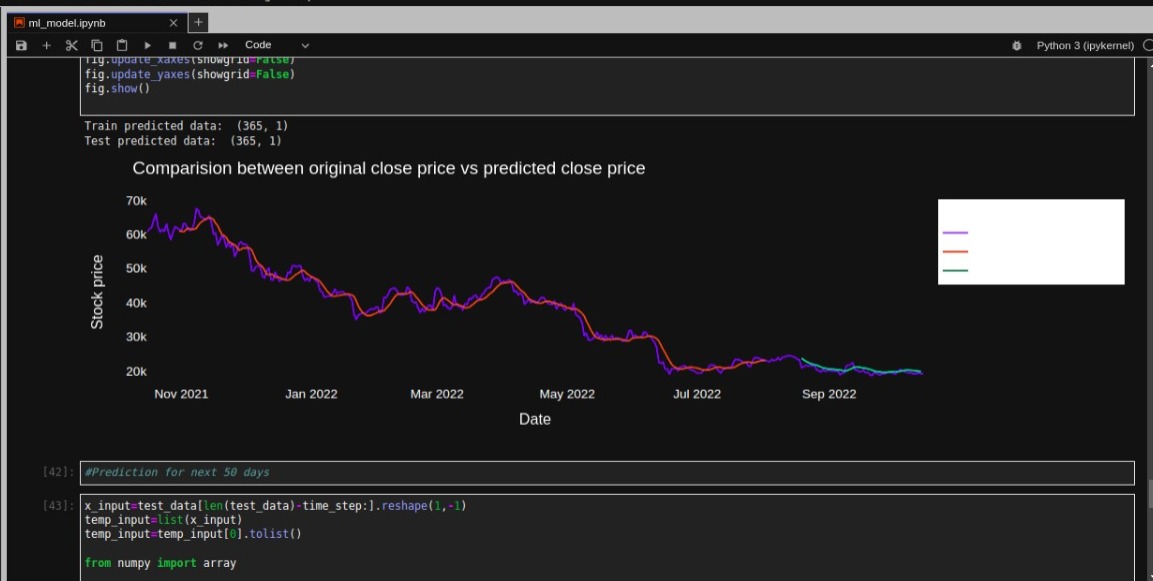Select the red line legend swatch

click(x=955, y=252)
